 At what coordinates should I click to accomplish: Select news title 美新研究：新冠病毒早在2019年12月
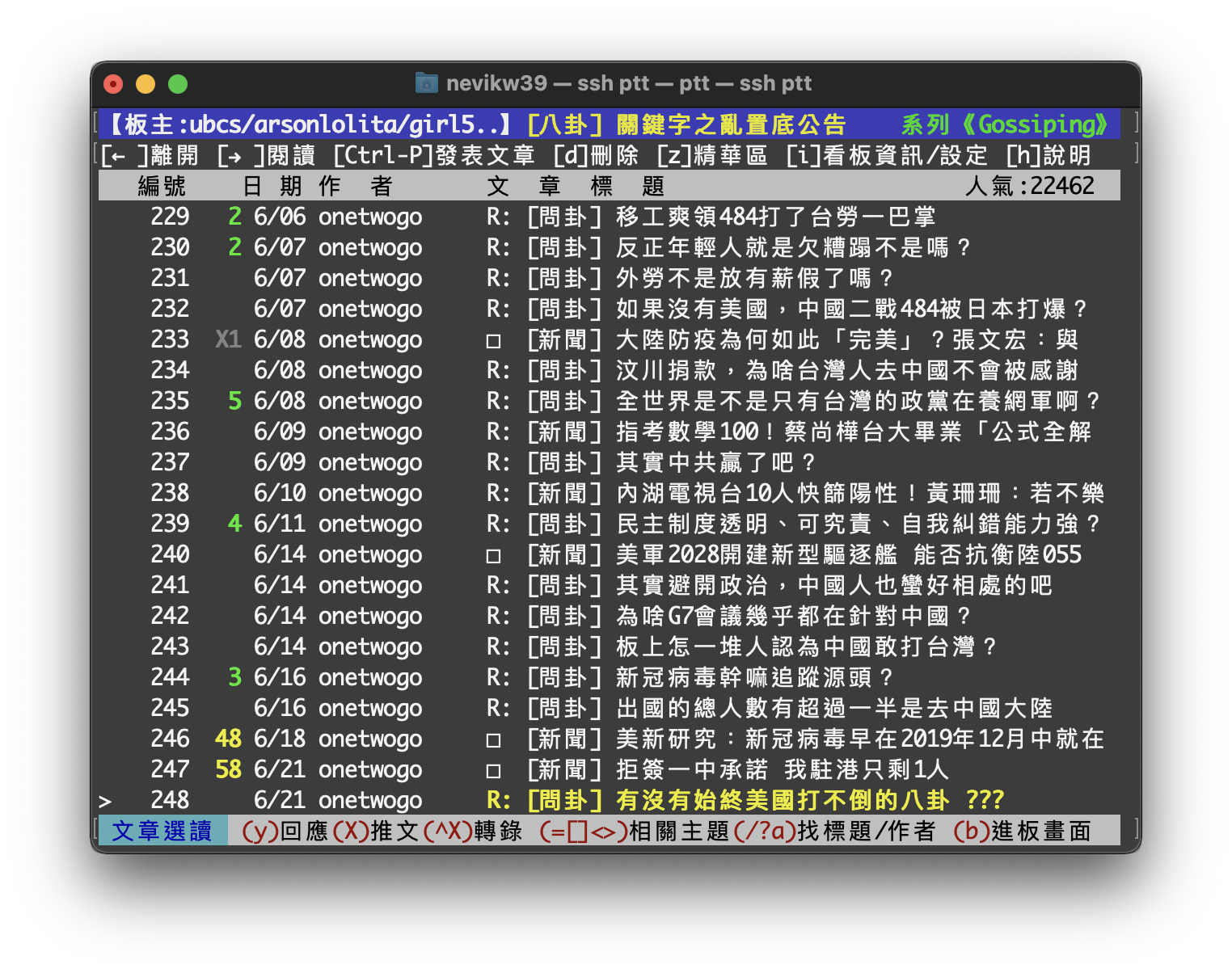[821, 739]
